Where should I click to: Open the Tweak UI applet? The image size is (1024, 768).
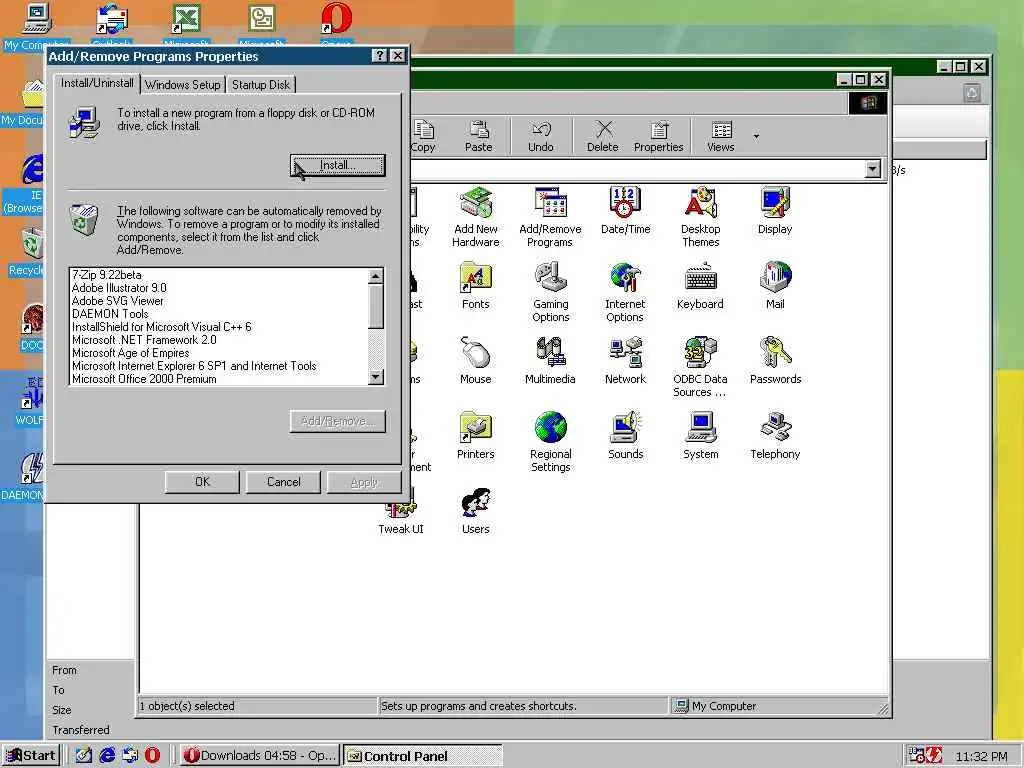401,518
